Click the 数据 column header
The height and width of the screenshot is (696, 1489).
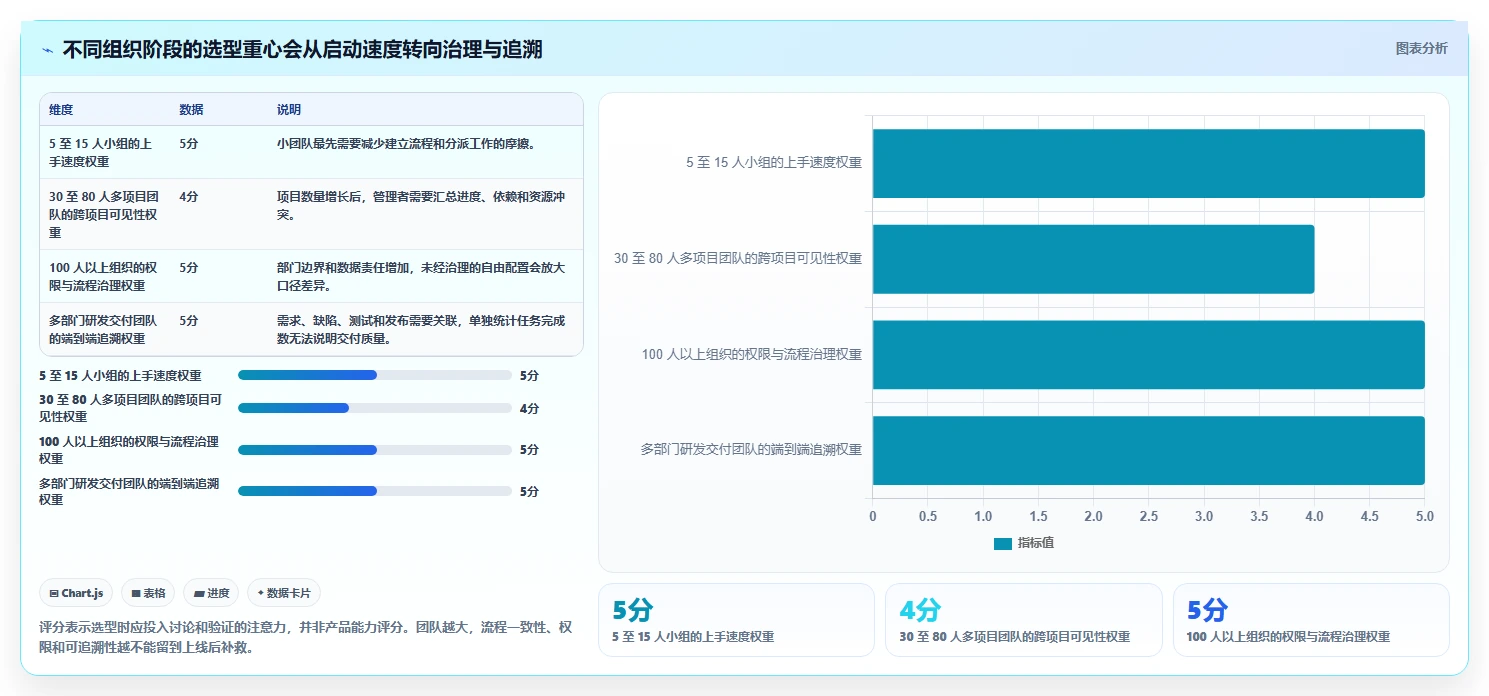(x=219, y=110)
